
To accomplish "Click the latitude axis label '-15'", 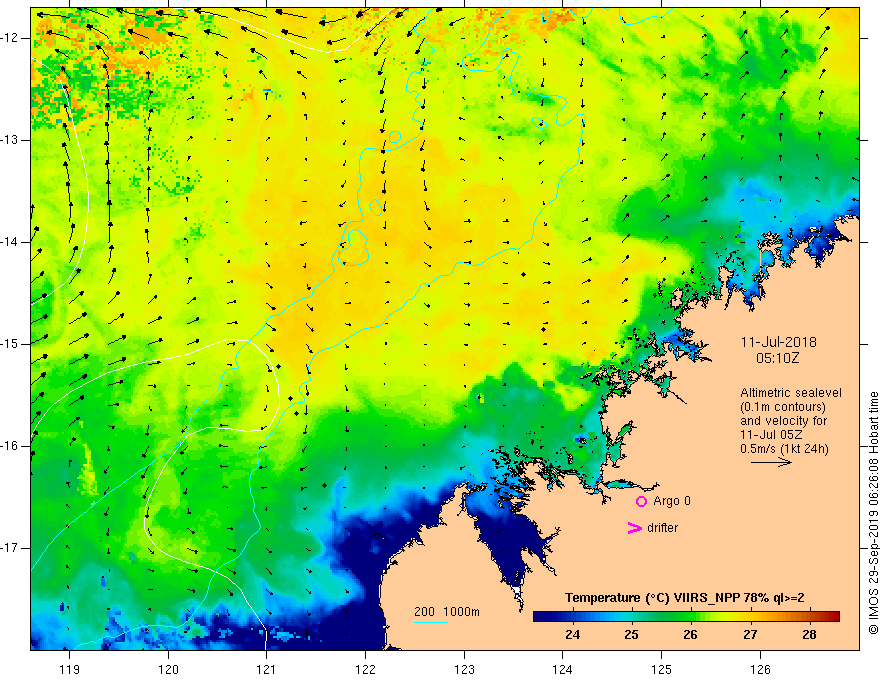I will coord(10,344).
